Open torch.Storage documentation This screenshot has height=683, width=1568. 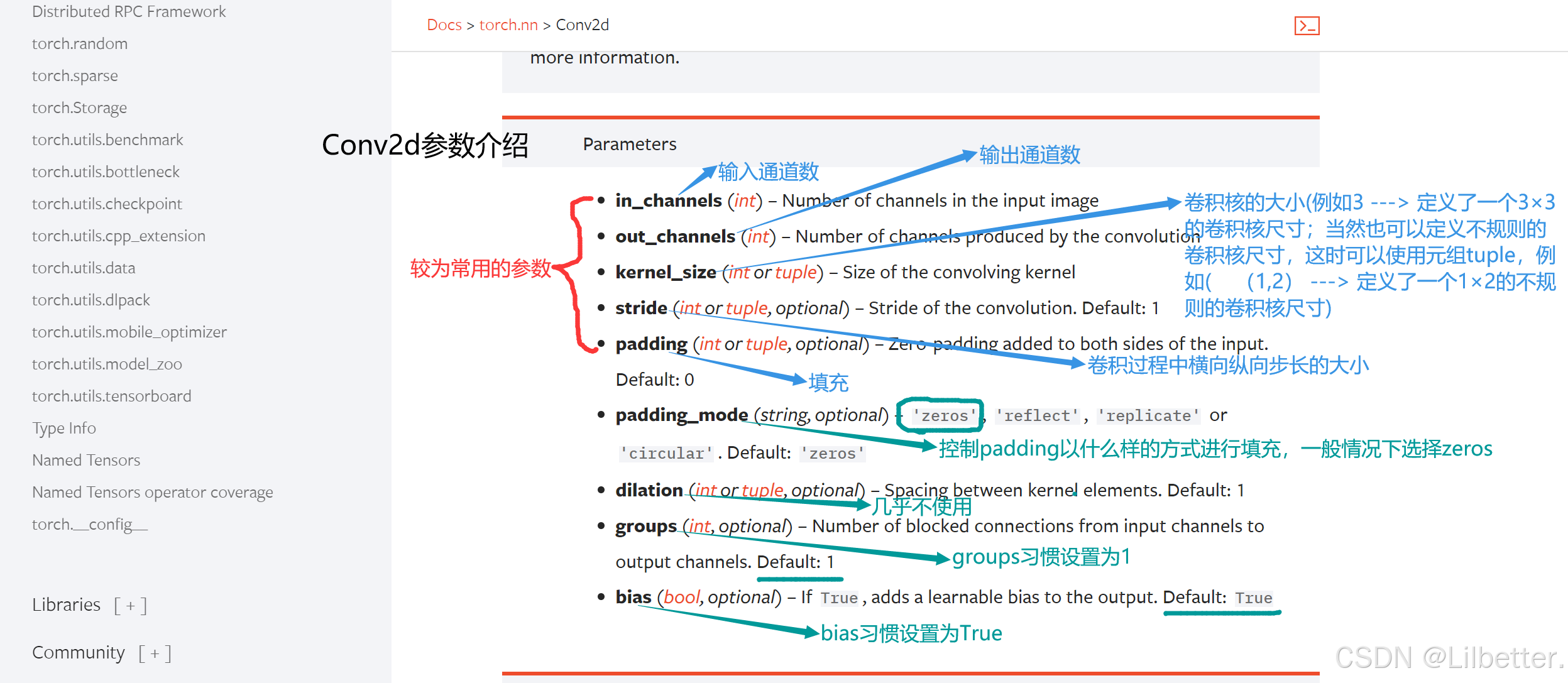click(79, 107)
